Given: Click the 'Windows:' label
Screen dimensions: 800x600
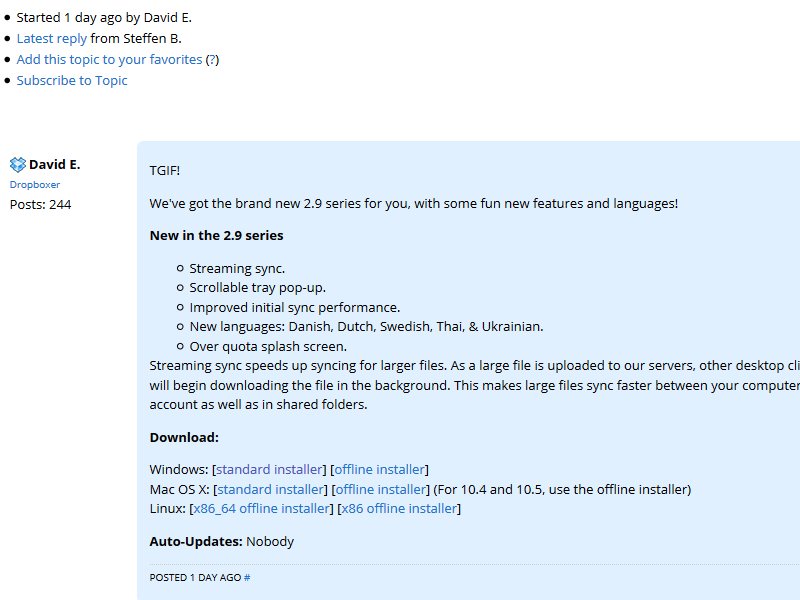Looking at the screenshot, I should coord(179,469).
